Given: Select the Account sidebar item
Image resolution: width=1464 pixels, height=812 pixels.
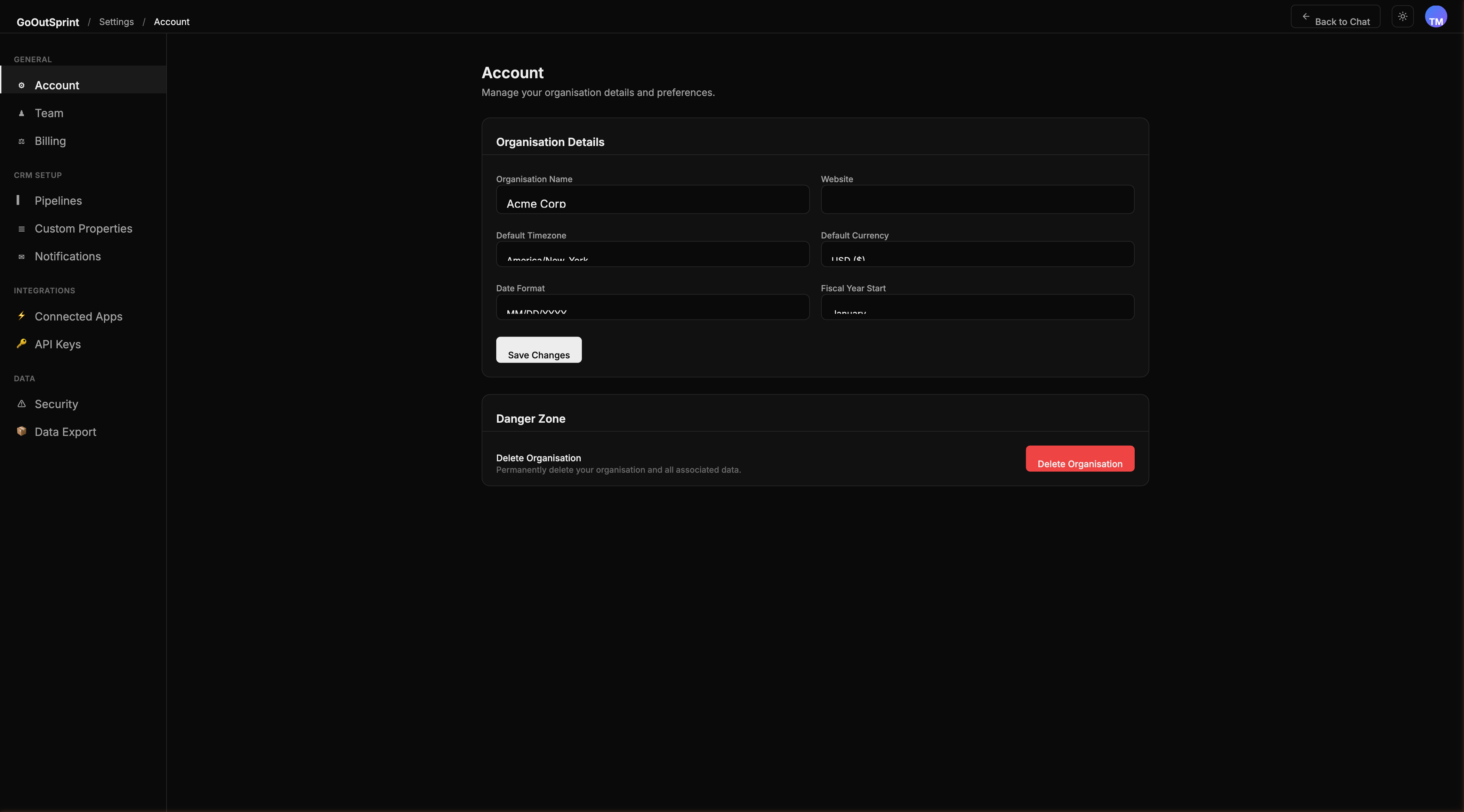Looking at the screenshot, I should coord(57,85).
